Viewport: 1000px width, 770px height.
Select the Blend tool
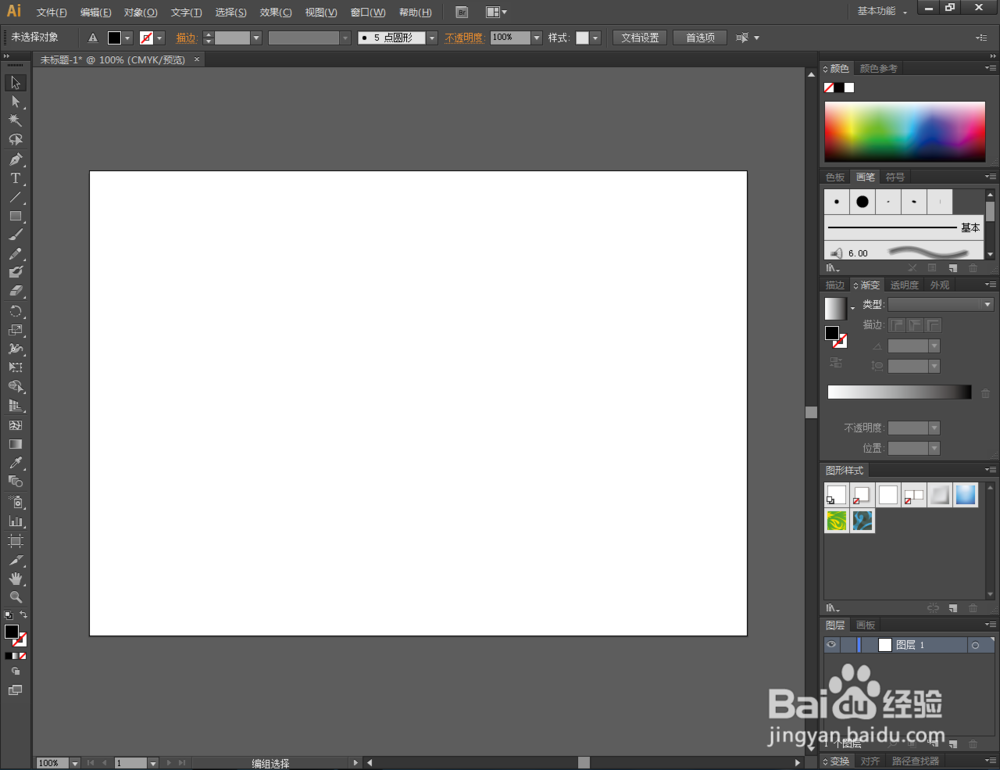[x=15, y=482]
